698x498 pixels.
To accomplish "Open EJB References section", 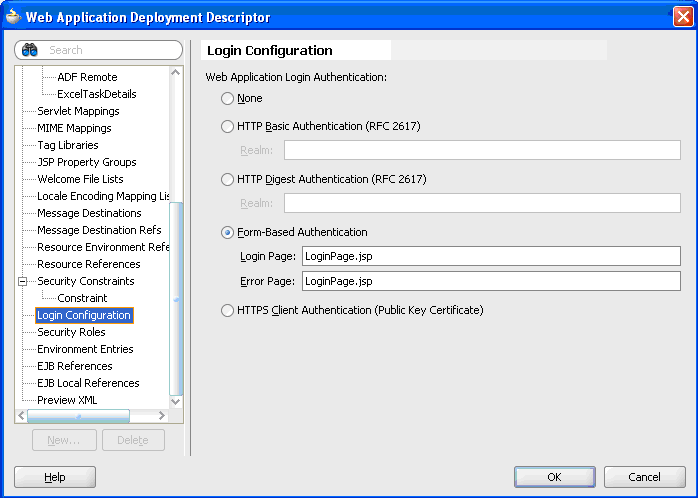I will (x=75, y=366).
